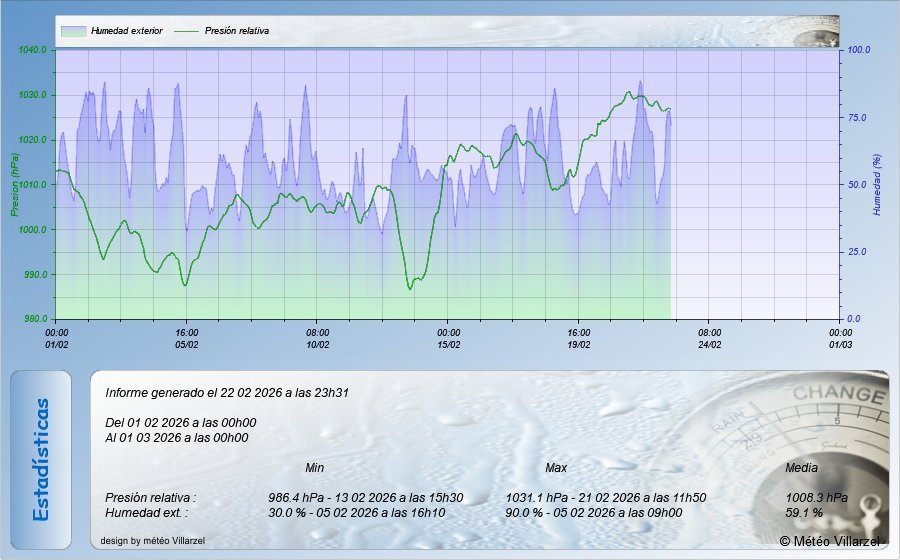Viewport: 900px width, 560px height.
Task: Click the Humedad exterior legend label
Action: (126, 31)
